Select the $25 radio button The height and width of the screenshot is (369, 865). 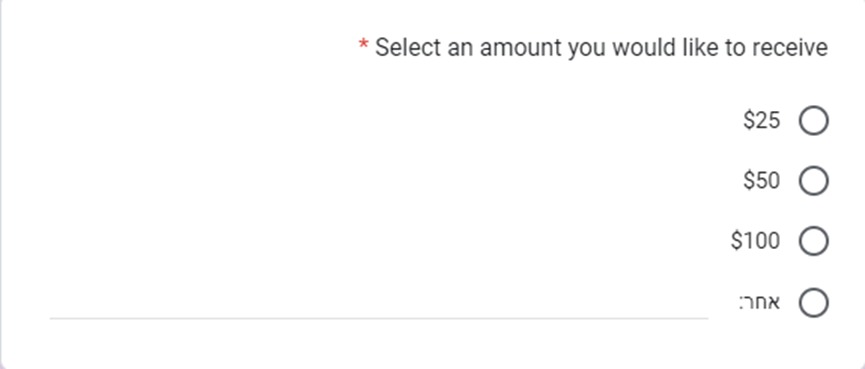coord(814,121)
